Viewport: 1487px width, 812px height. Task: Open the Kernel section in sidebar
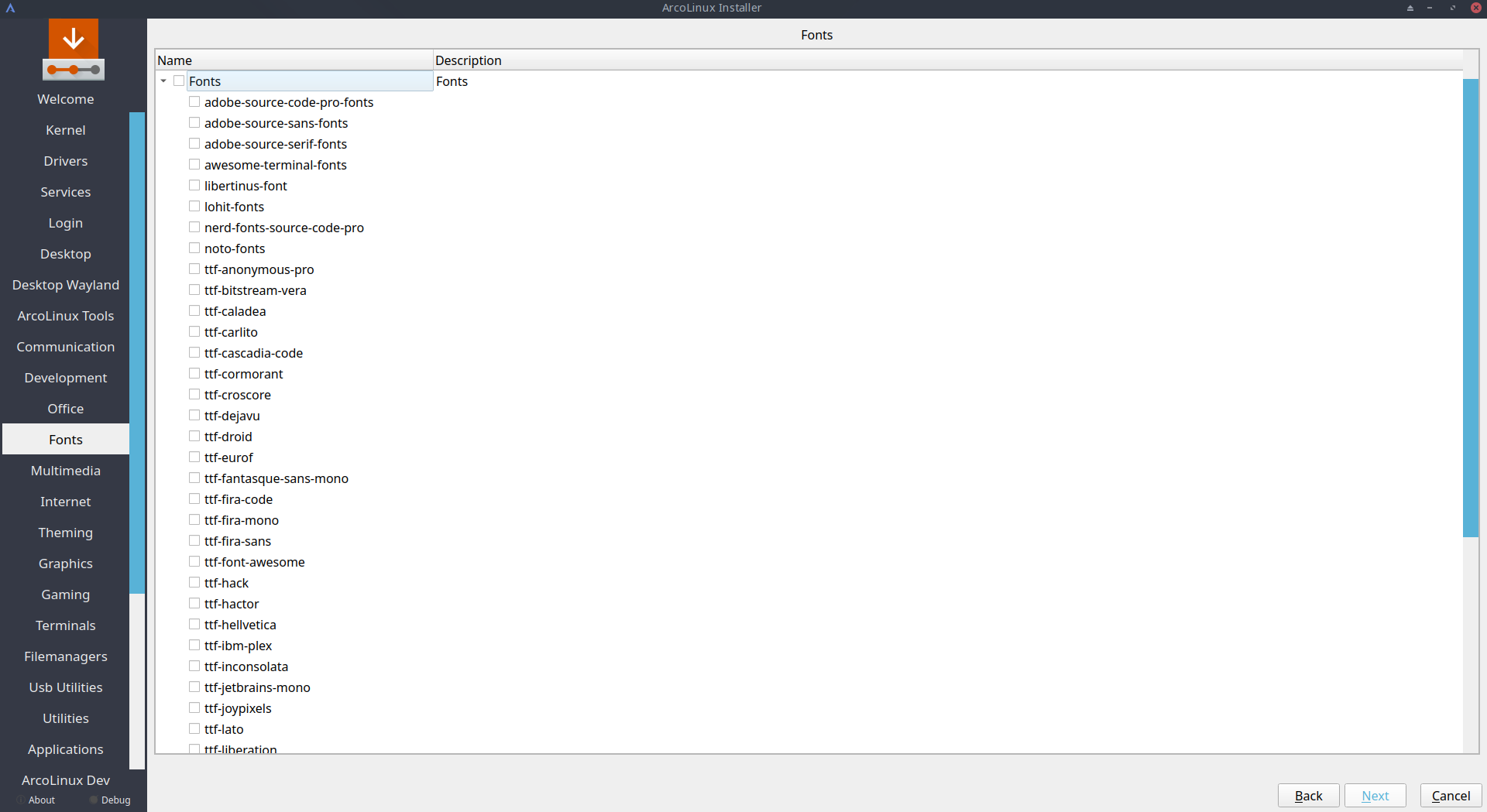(66, 130)
